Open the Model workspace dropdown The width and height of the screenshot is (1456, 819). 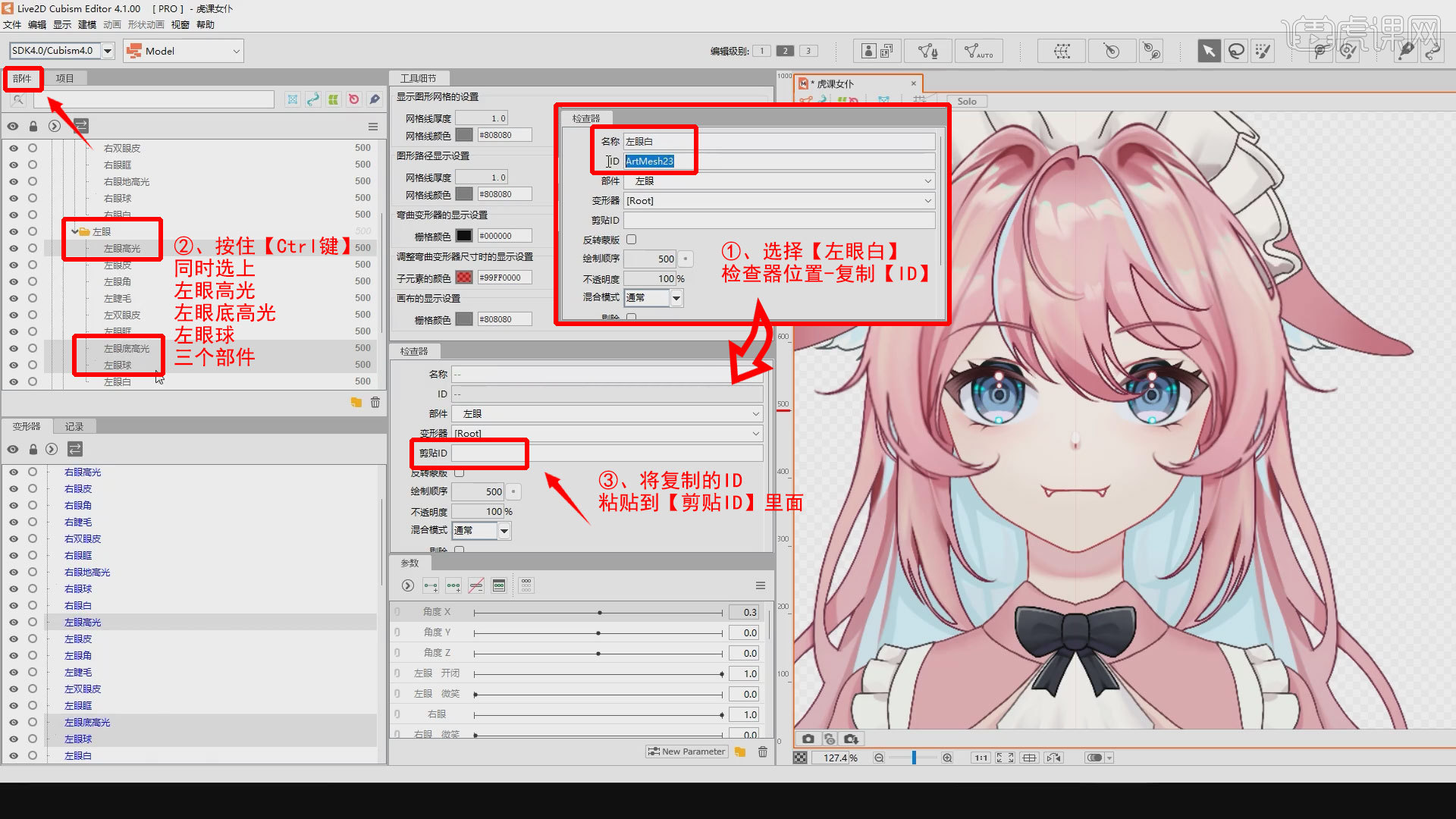click(184, 51)
